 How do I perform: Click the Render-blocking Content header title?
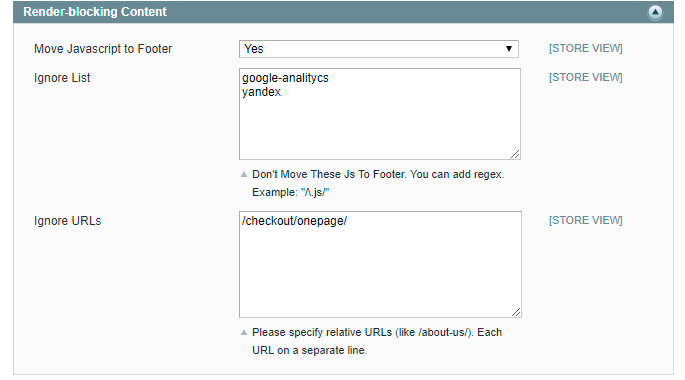pos(95,12)
